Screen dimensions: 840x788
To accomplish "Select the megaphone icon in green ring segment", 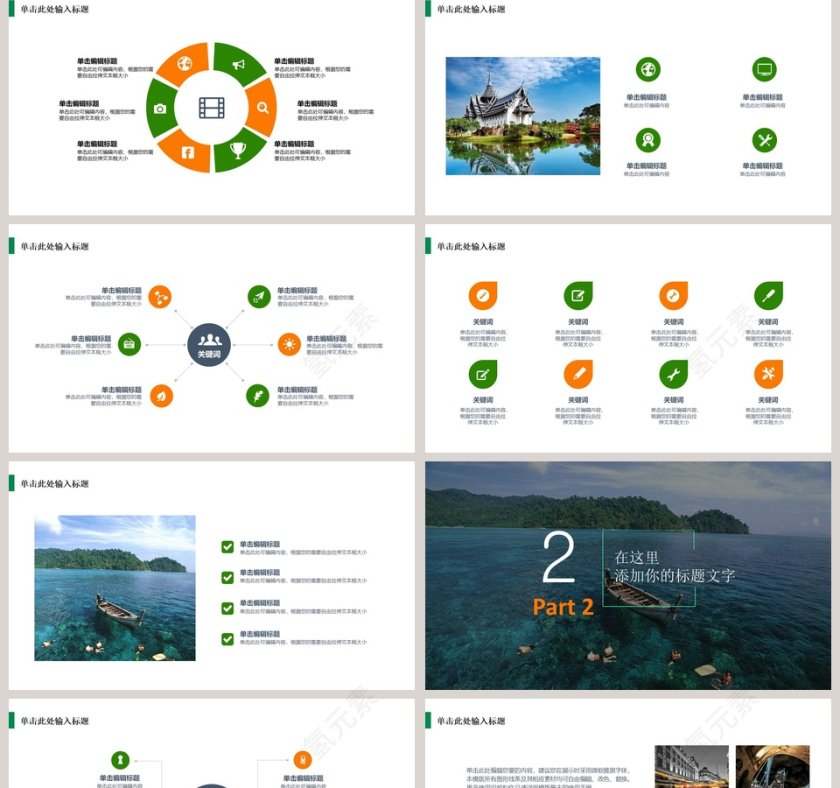I will pyautogui.click(x=238, y=66).
